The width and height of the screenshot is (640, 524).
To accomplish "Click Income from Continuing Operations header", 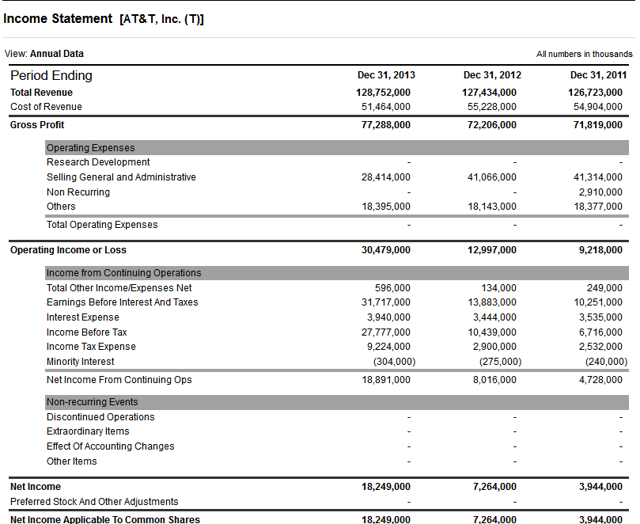I will pyautogui.click(x=337, y=273).
